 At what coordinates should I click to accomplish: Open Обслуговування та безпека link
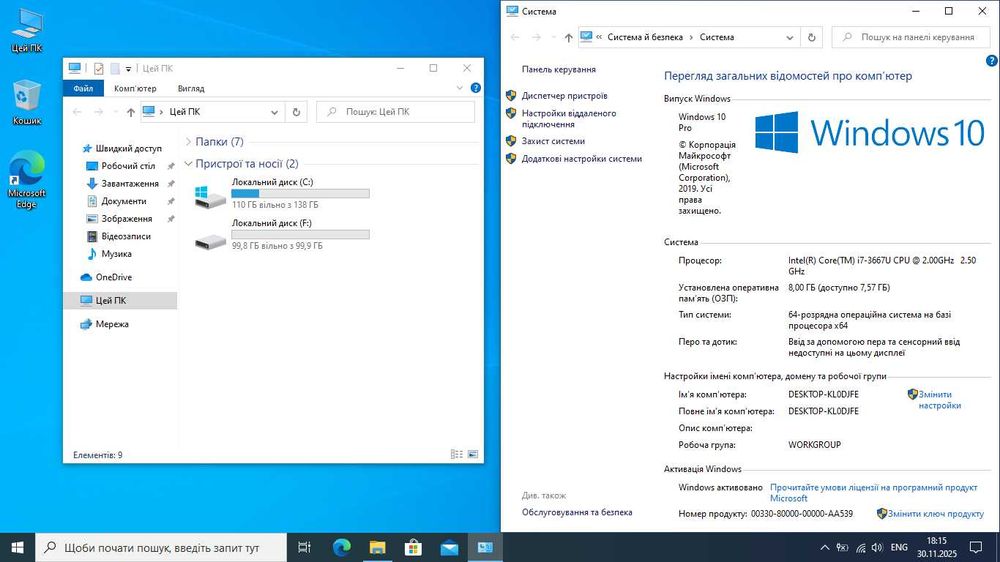[x=577, y=512]
